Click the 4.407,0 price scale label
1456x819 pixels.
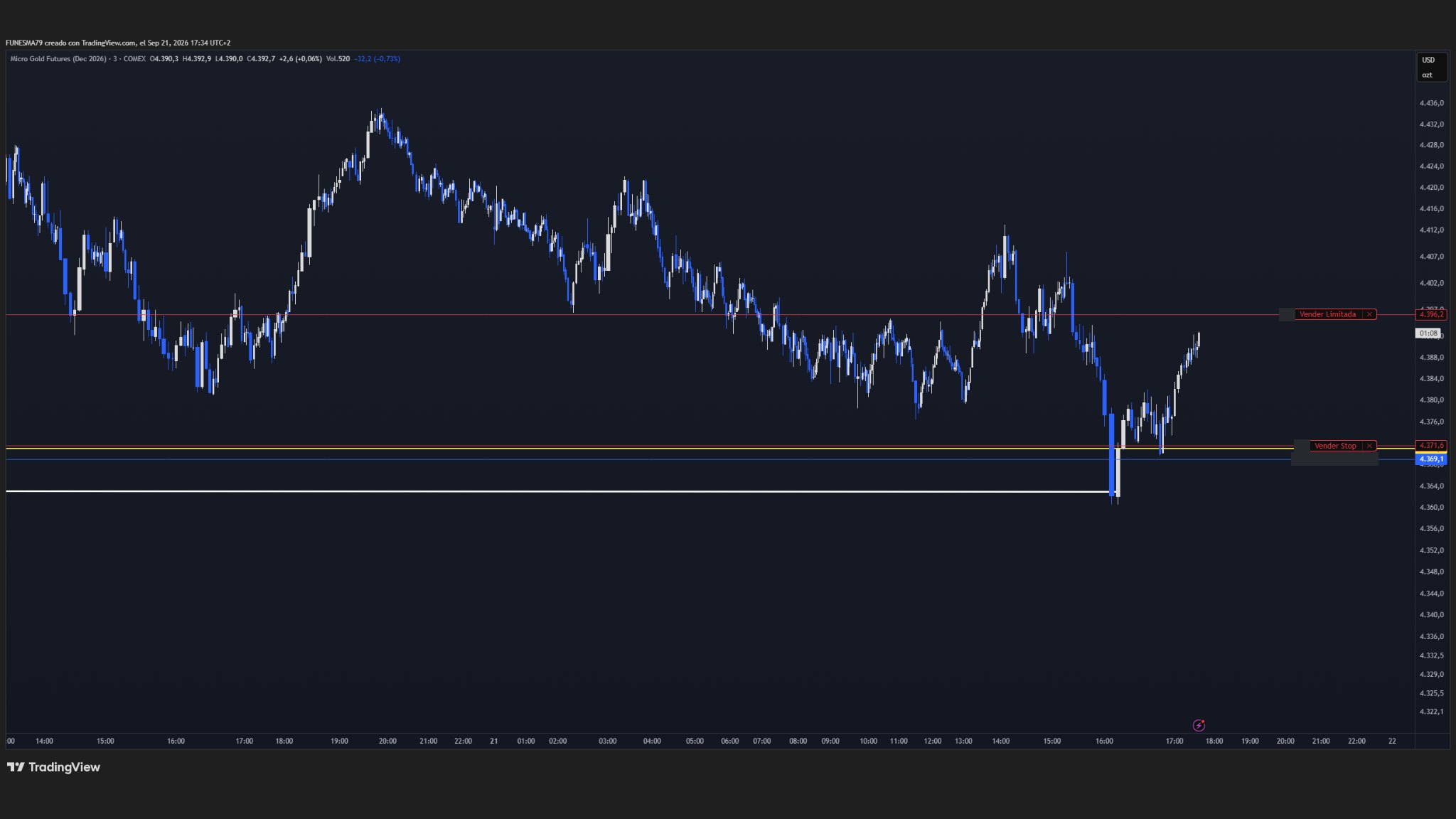coord(1431,257)
